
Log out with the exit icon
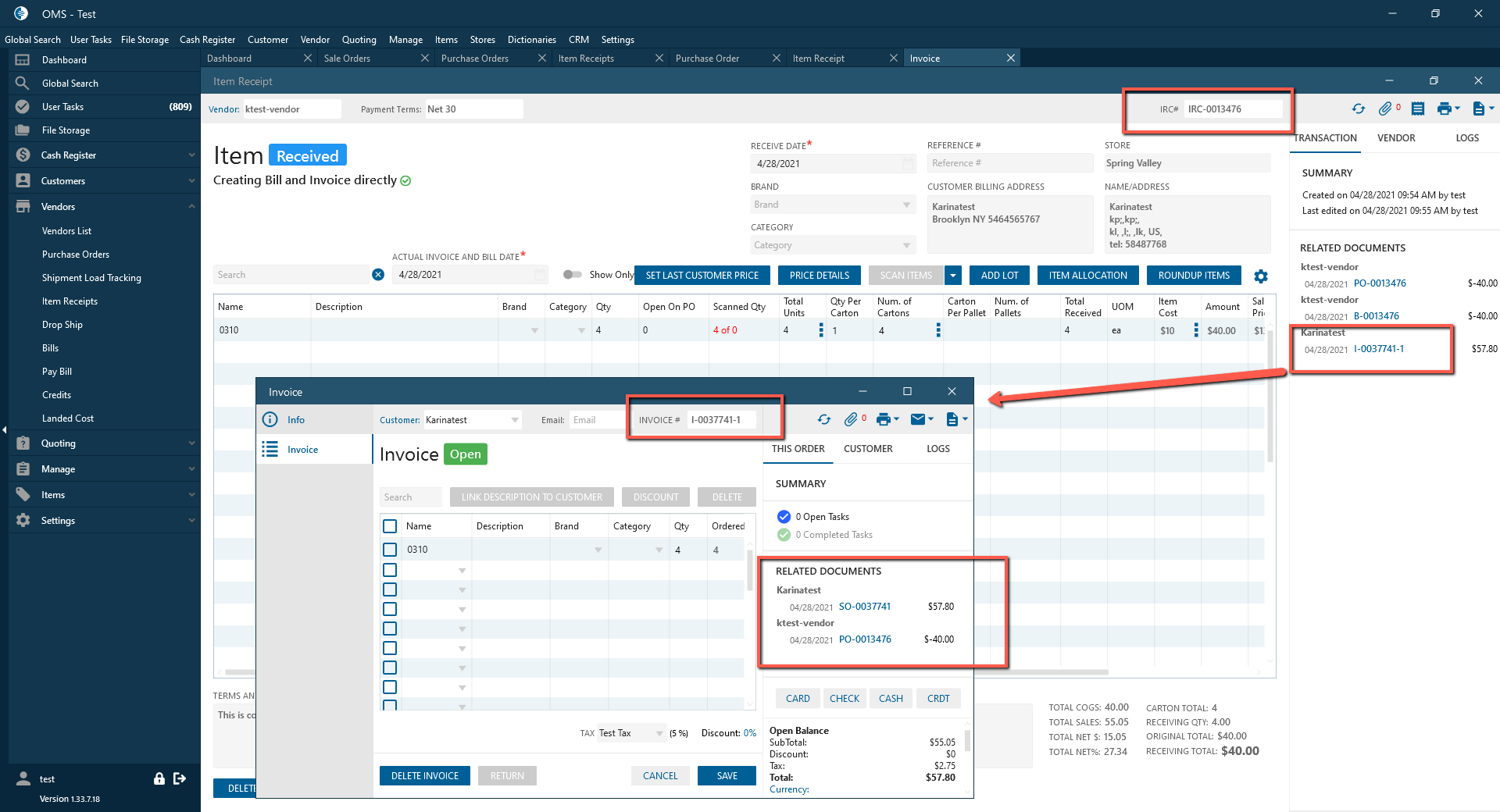[x=180, y=778]
